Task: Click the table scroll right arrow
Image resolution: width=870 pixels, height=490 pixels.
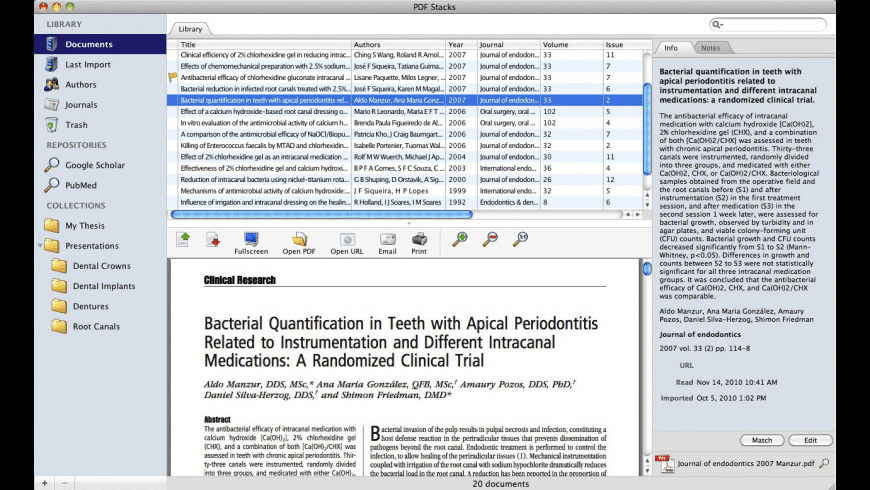Action: tap(638, 214)
